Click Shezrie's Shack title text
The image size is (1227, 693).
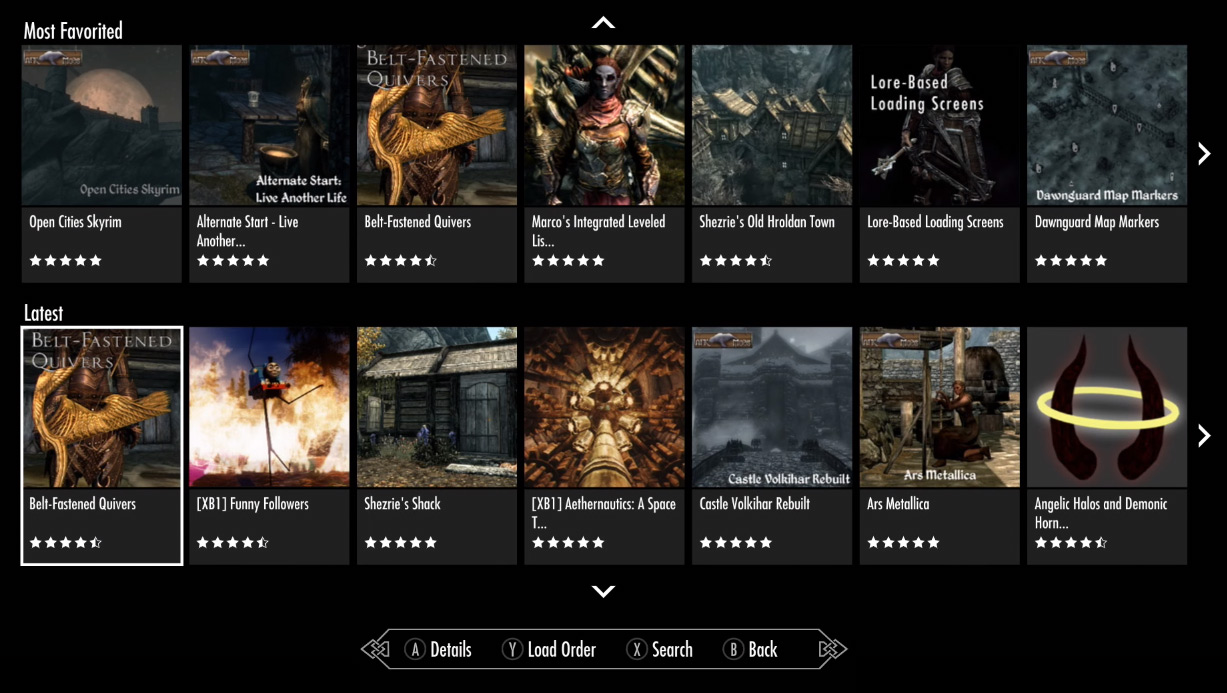click(402, 504)
